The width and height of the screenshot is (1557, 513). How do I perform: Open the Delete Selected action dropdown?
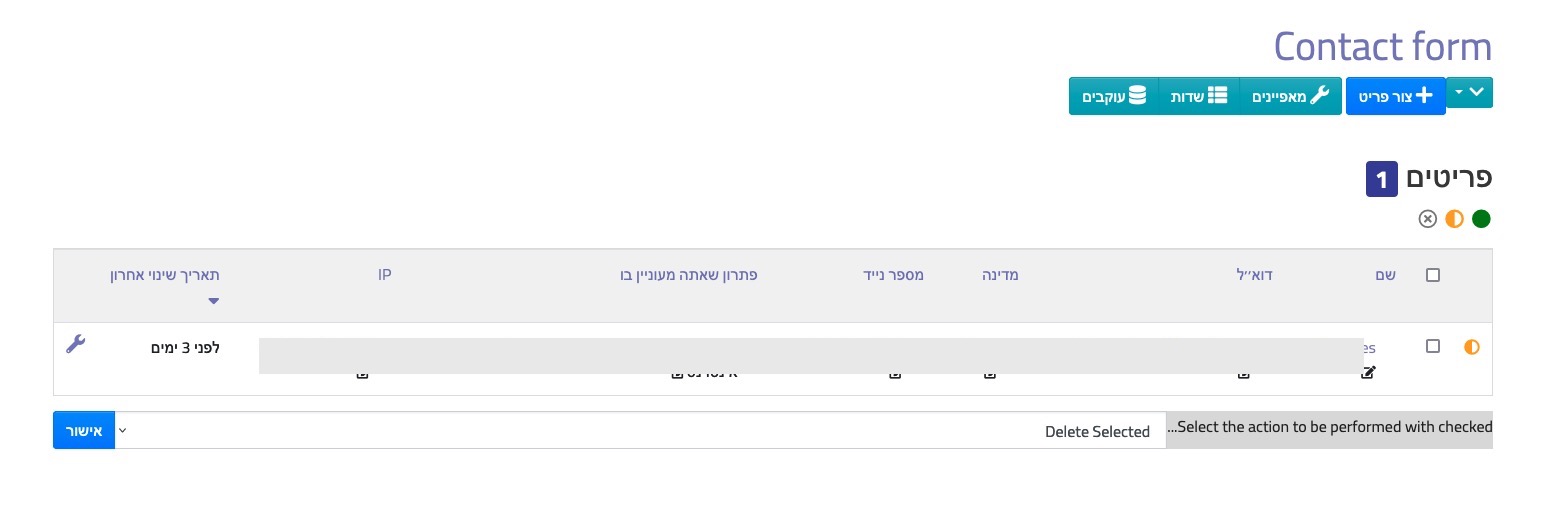[640, 431]
